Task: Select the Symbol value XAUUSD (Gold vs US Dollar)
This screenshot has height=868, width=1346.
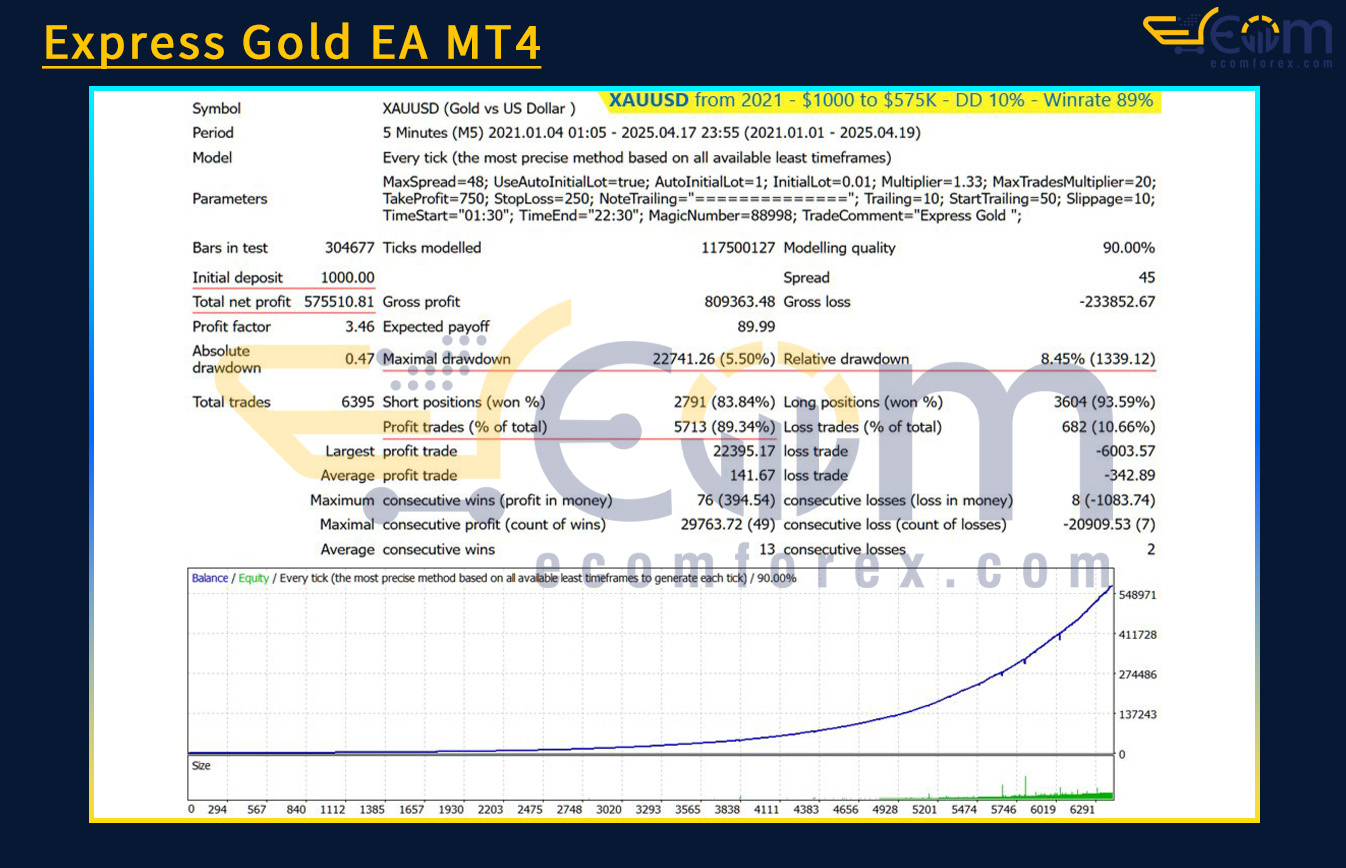Action: [x=479, y=108]
